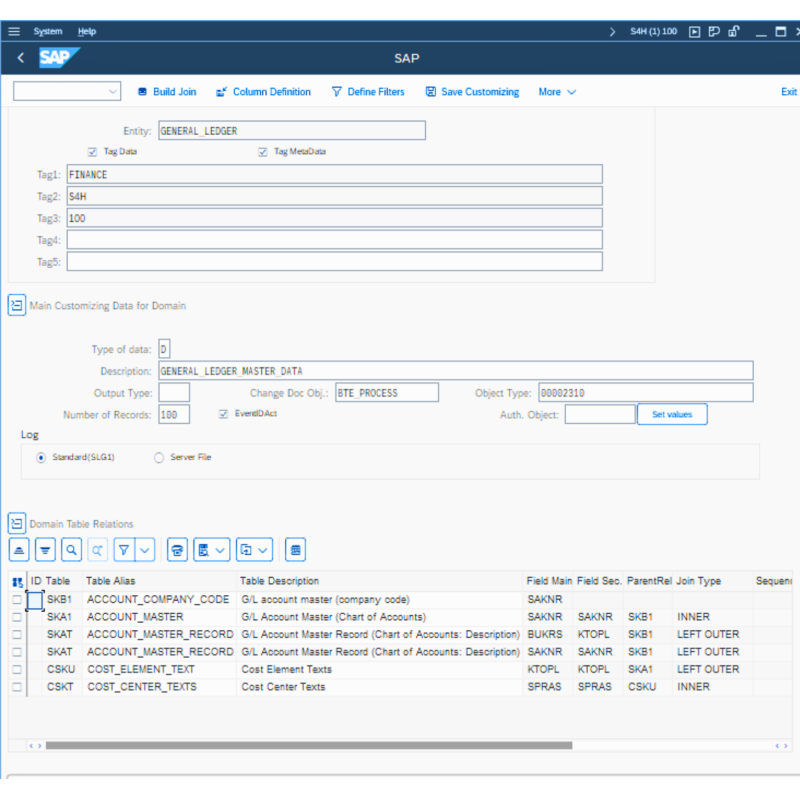
Task: Disable the EventIDAct checkbox
Action: coord(222,413)
